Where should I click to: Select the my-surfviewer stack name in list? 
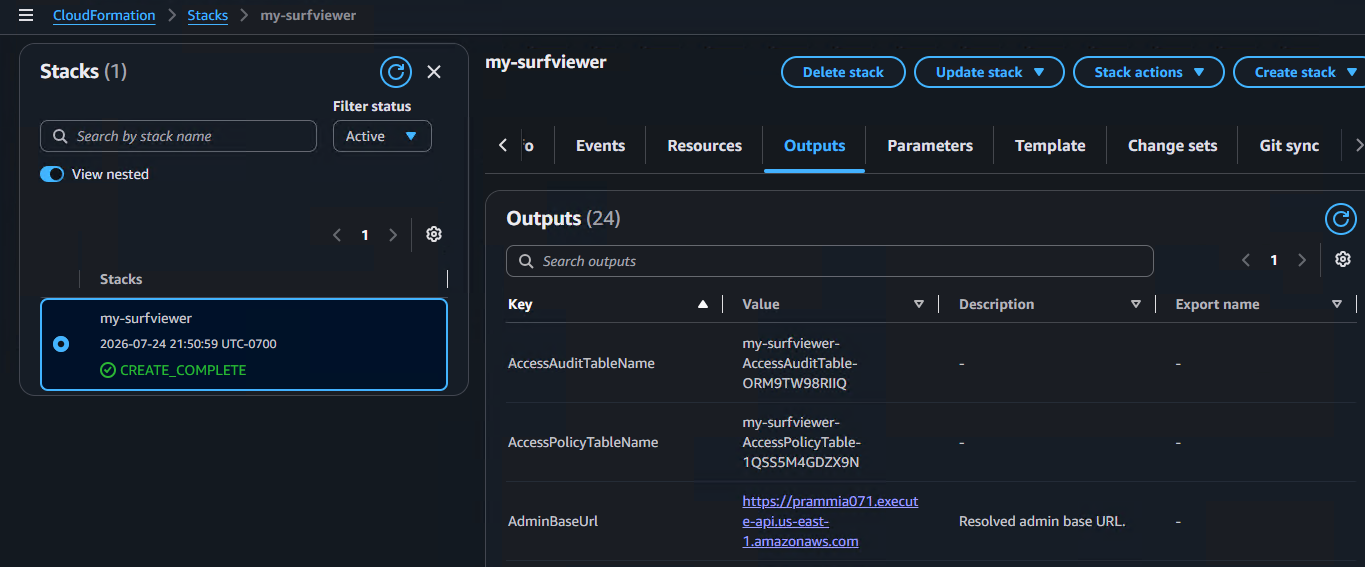point(146,318)
